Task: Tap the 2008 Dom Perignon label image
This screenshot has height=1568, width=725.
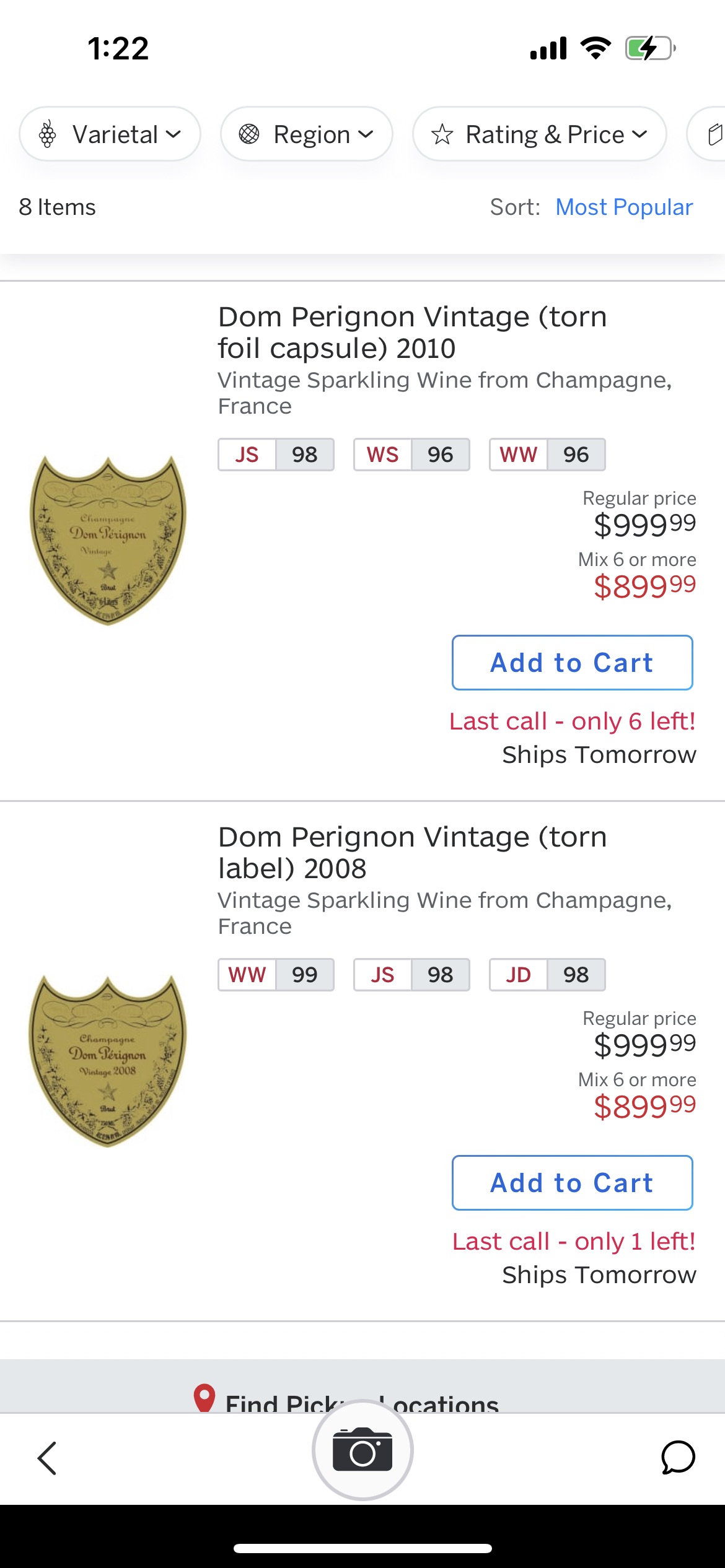Action: point(108,1061)
